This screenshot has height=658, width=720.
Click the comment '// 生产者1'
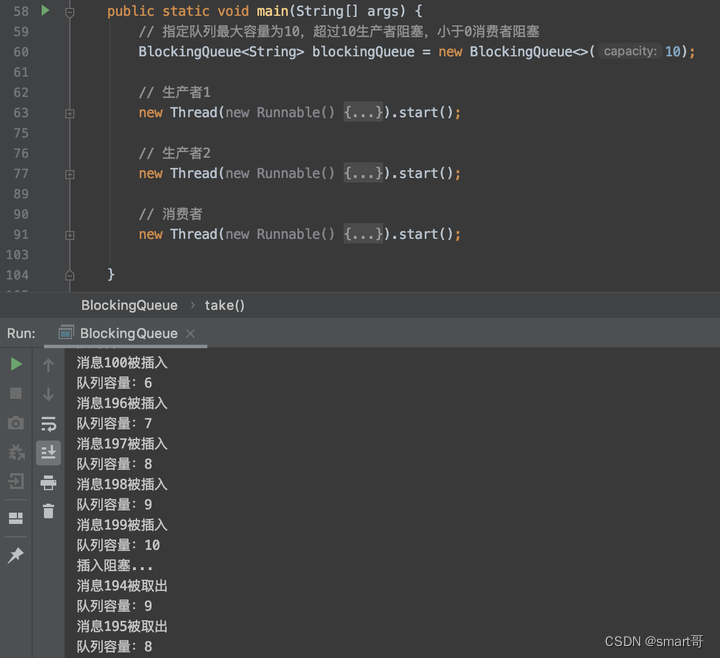[174, 92]
